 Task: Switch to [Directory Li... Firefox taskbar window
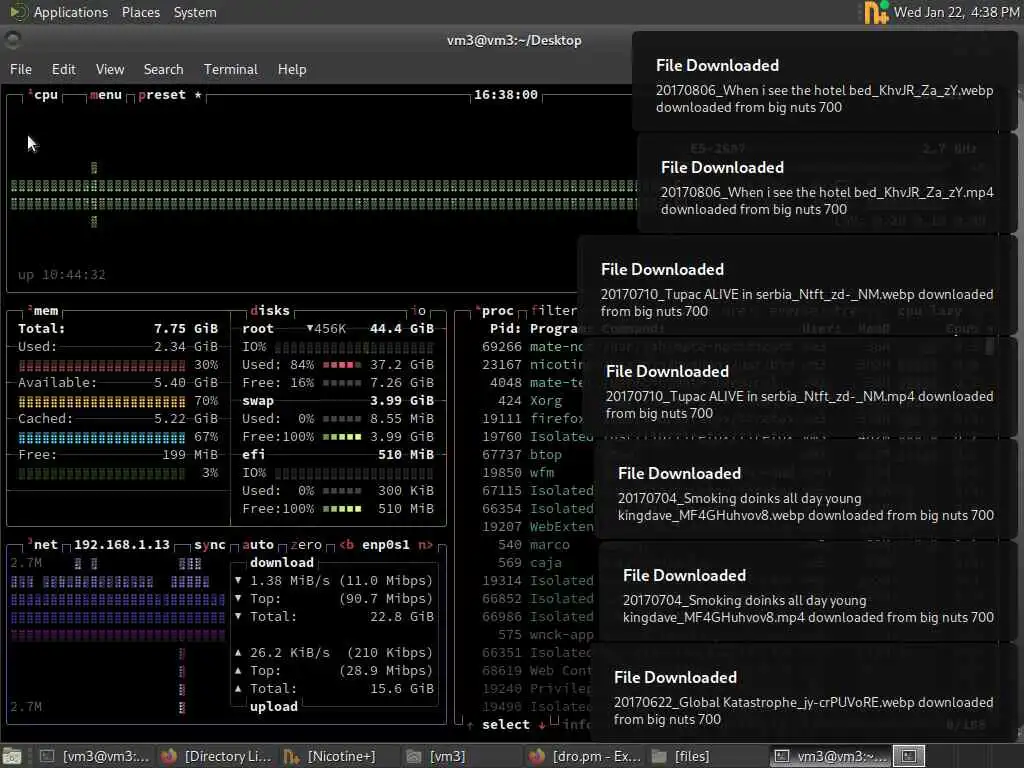point(216,756)
